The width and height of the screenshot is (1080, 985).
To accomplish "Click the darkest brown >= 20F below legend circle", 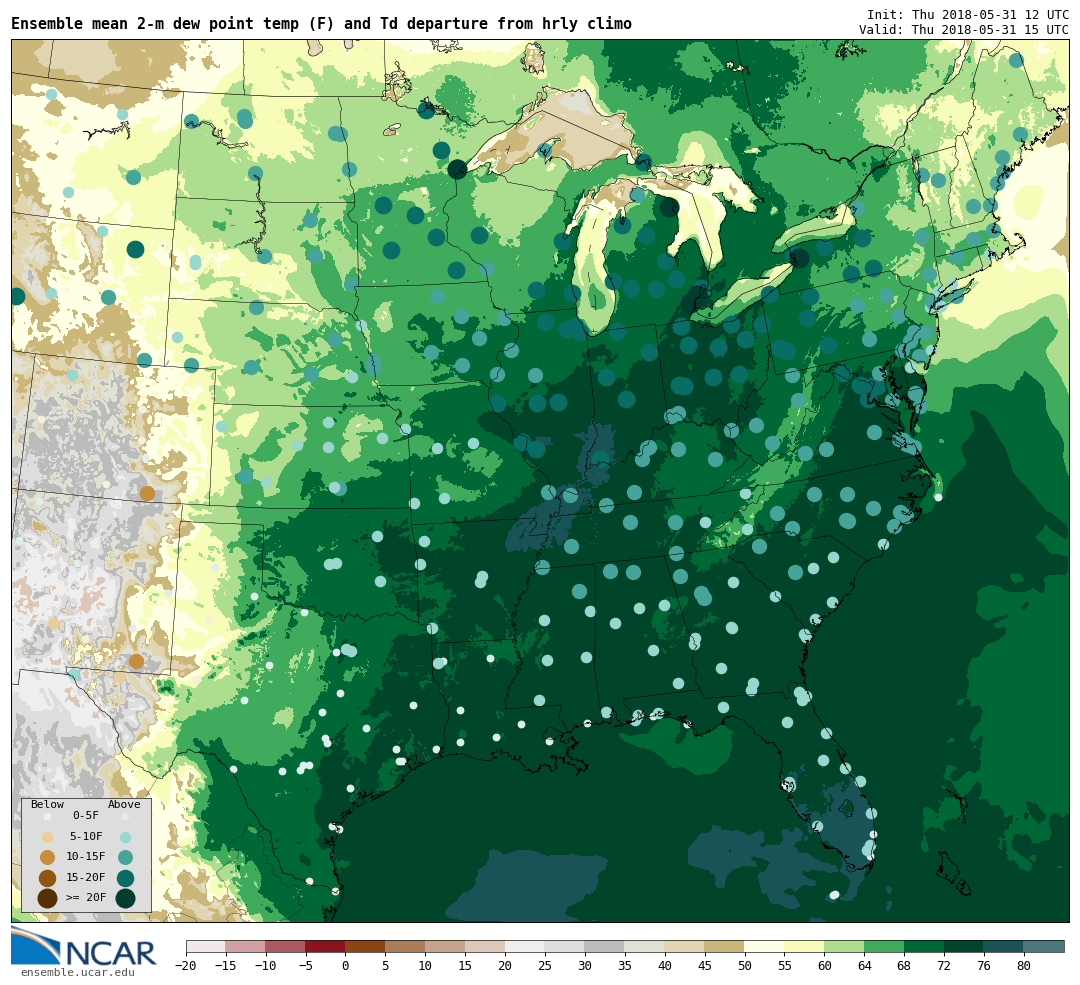I will 48,899.
